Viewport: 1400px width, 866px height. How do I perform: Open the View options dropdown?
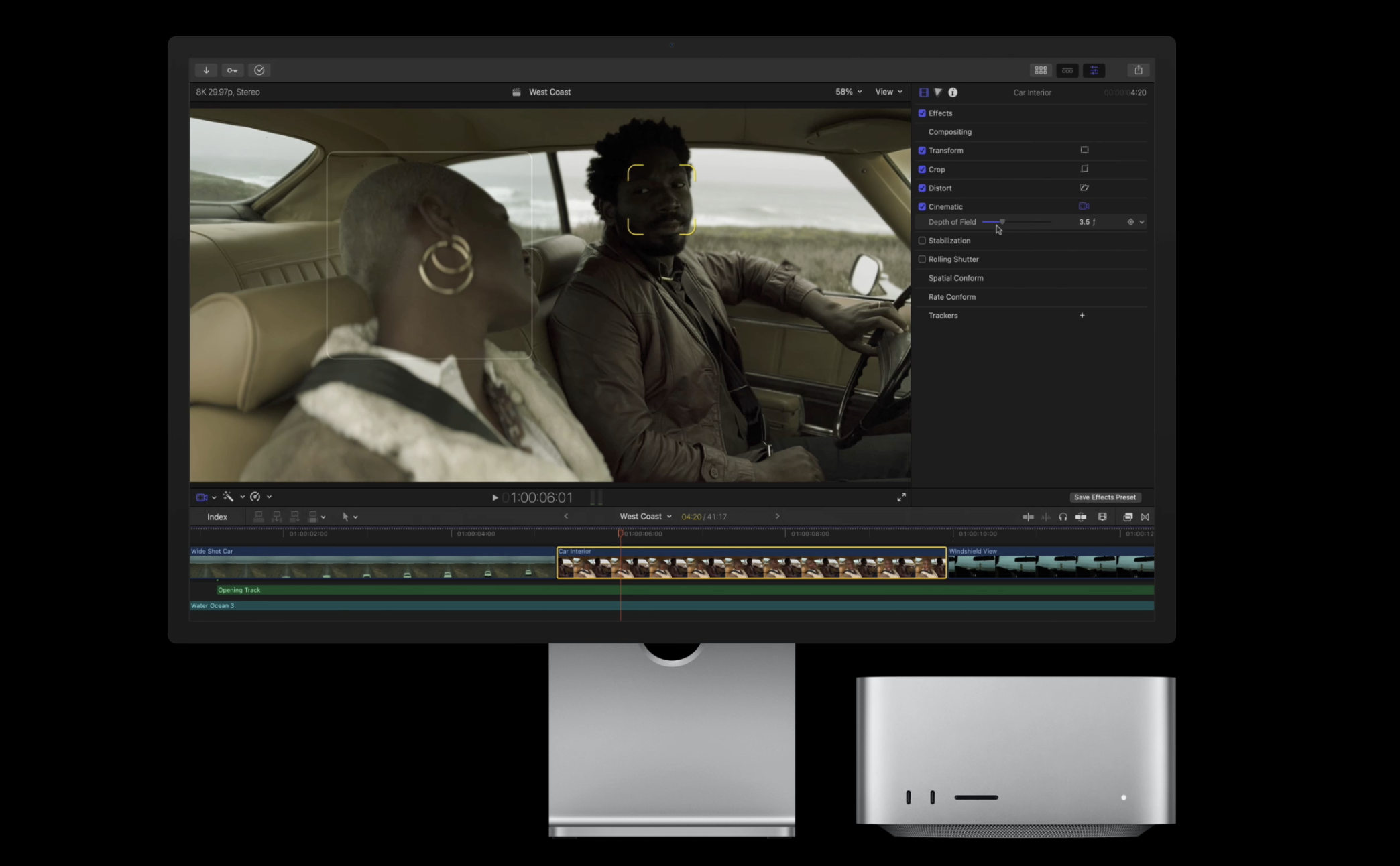pos(888,92)
